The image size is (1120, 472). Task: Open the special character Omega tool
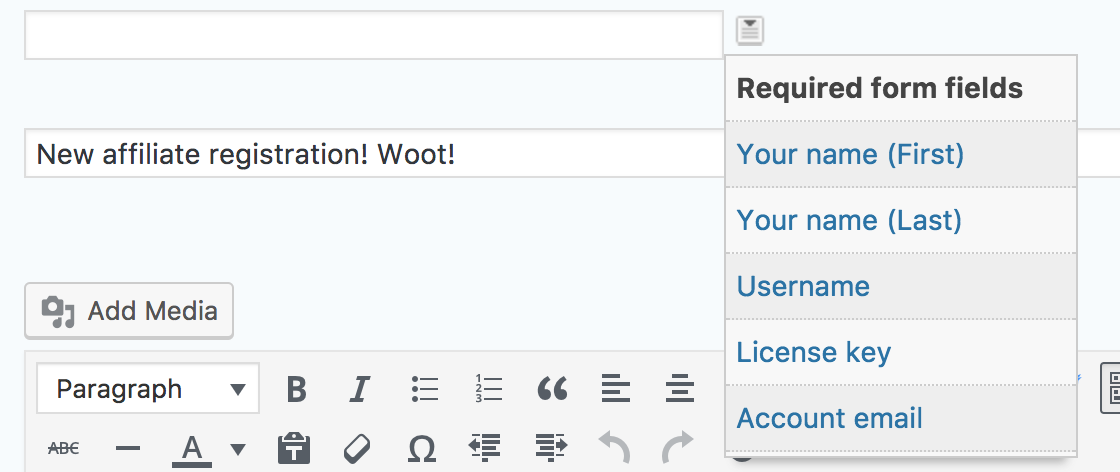[422, 448]
